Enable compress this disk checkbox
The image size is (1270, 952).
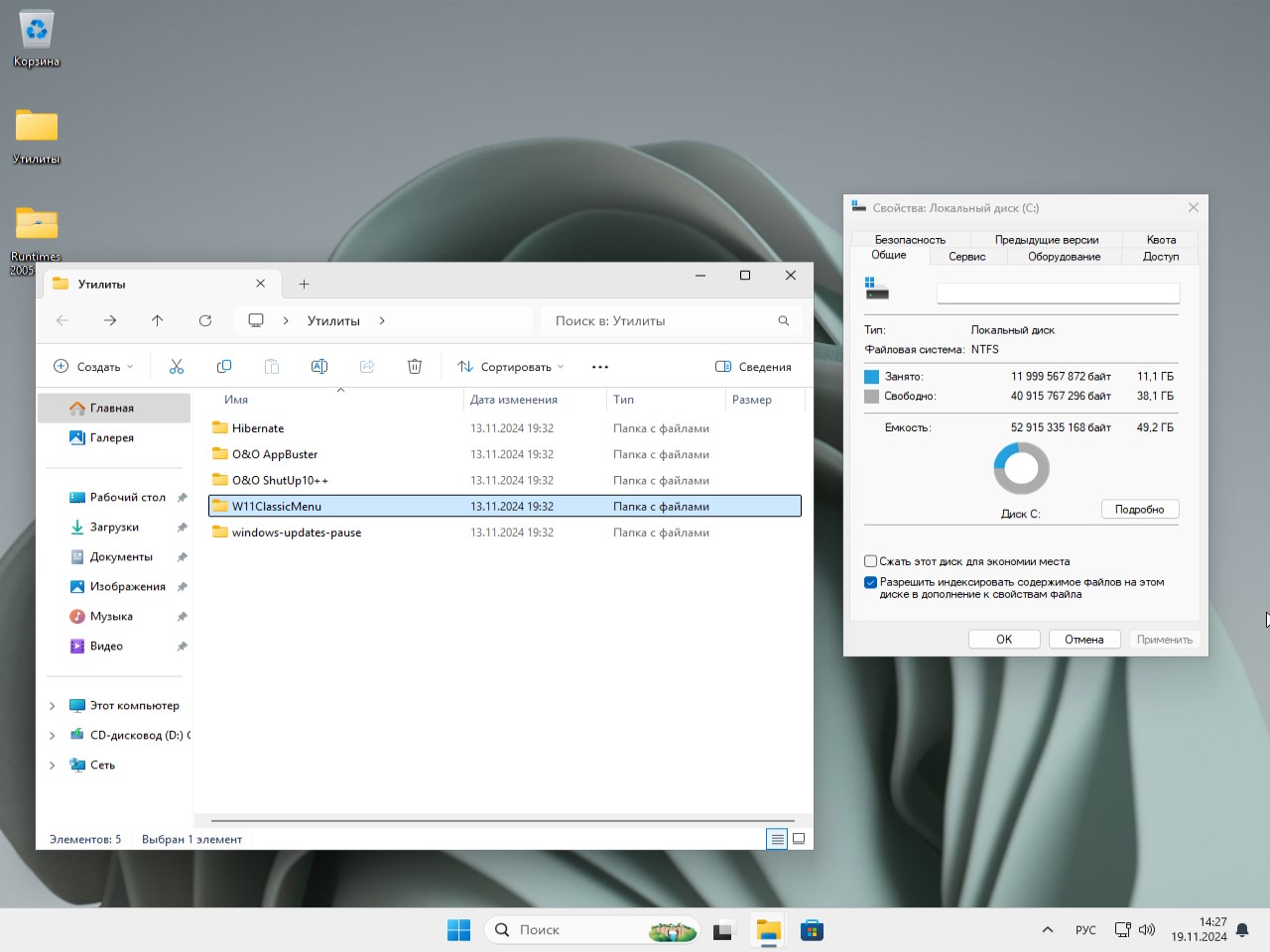(x=870, y=561)
